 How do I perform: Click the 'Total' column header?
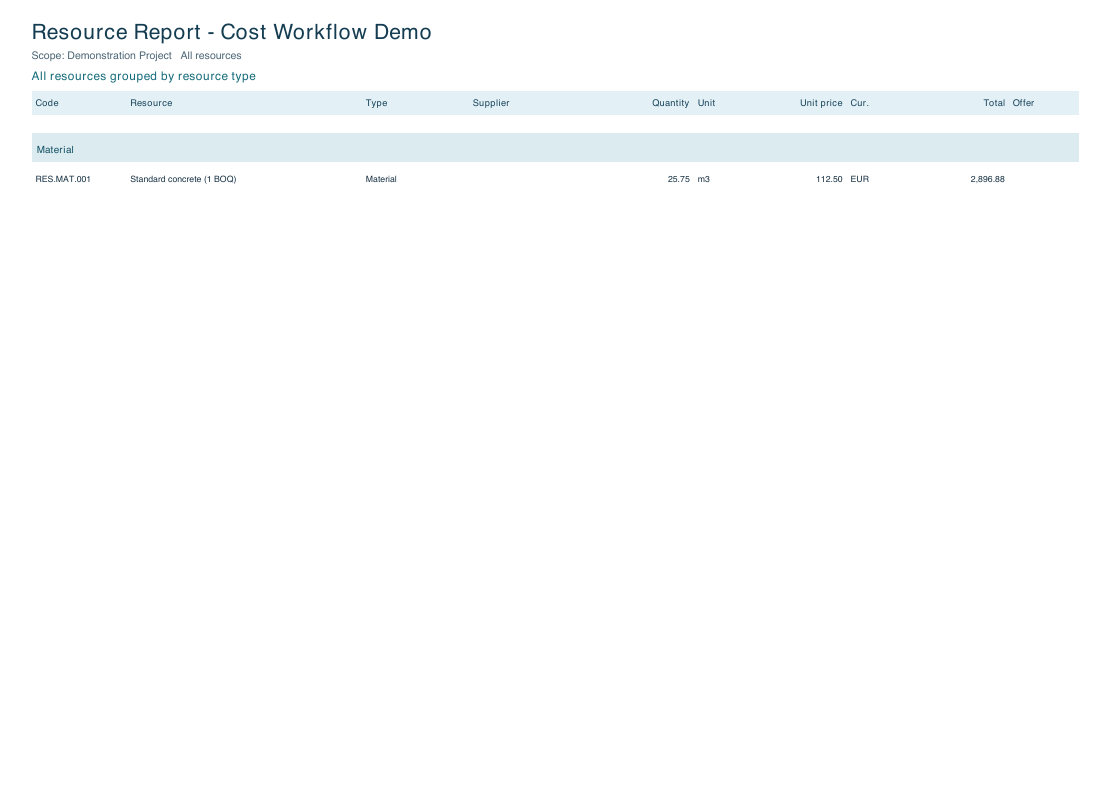994,103
